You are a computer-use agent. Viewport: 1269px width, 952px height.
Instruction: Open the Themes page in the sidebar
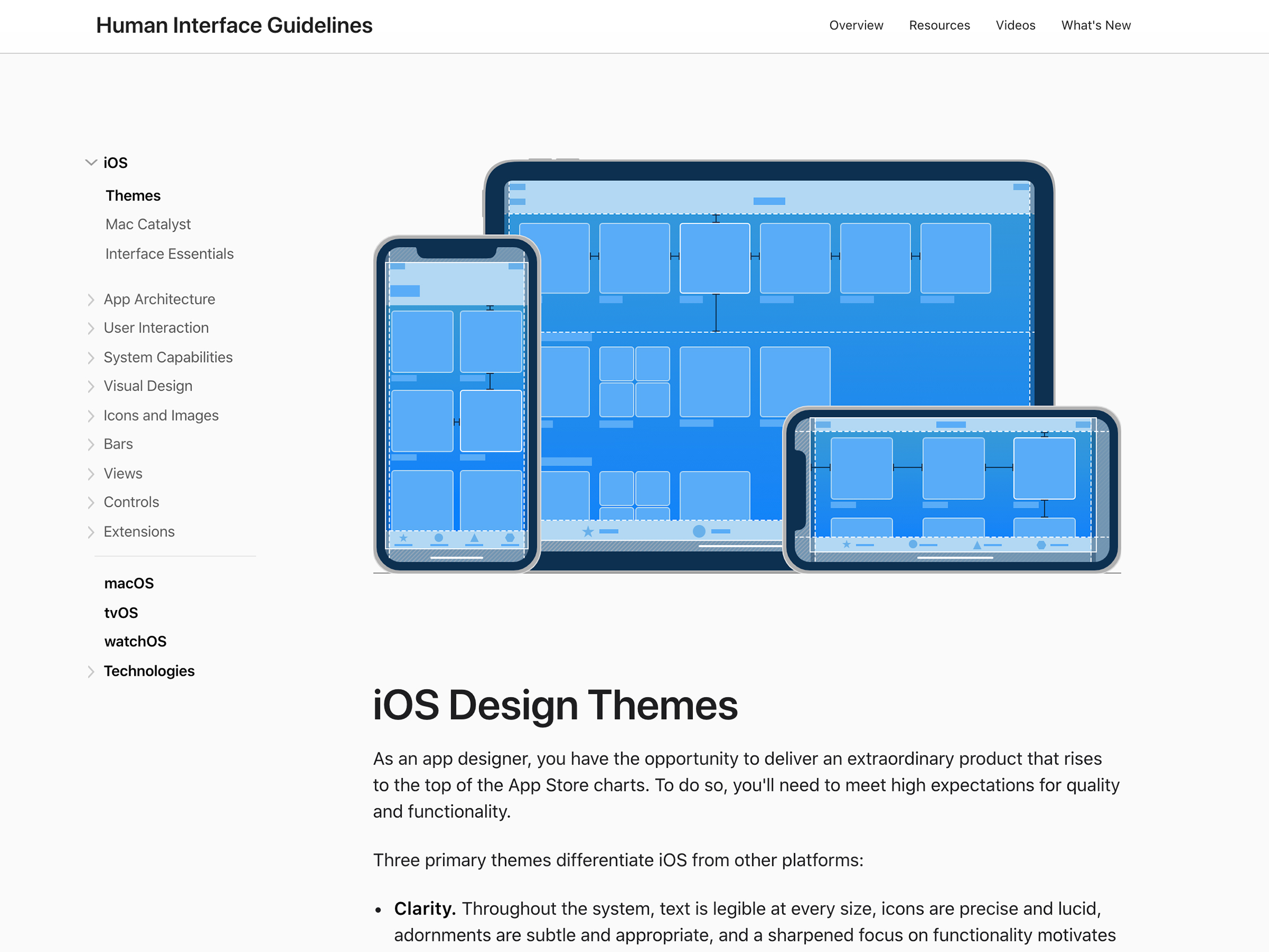coord(133,195)
